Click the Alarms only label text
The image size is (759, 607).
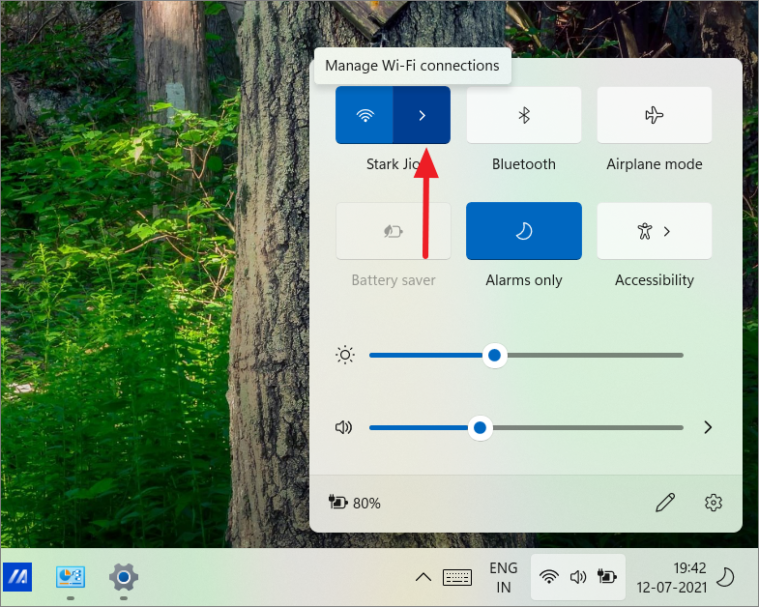(x=524, y=280)
